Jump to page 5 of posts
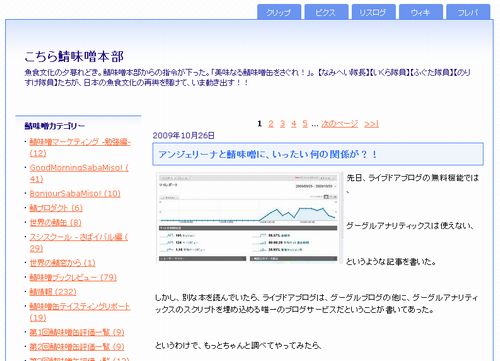 point(305,124)
